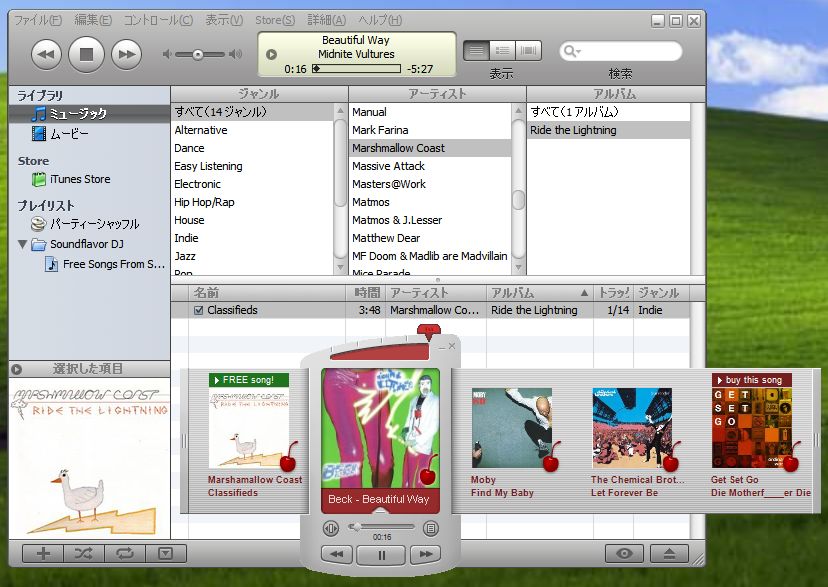Image resolution: width=828 pixels, height=587 pixels.
Task: Switch to Cover Flow view
Action: 529,51
